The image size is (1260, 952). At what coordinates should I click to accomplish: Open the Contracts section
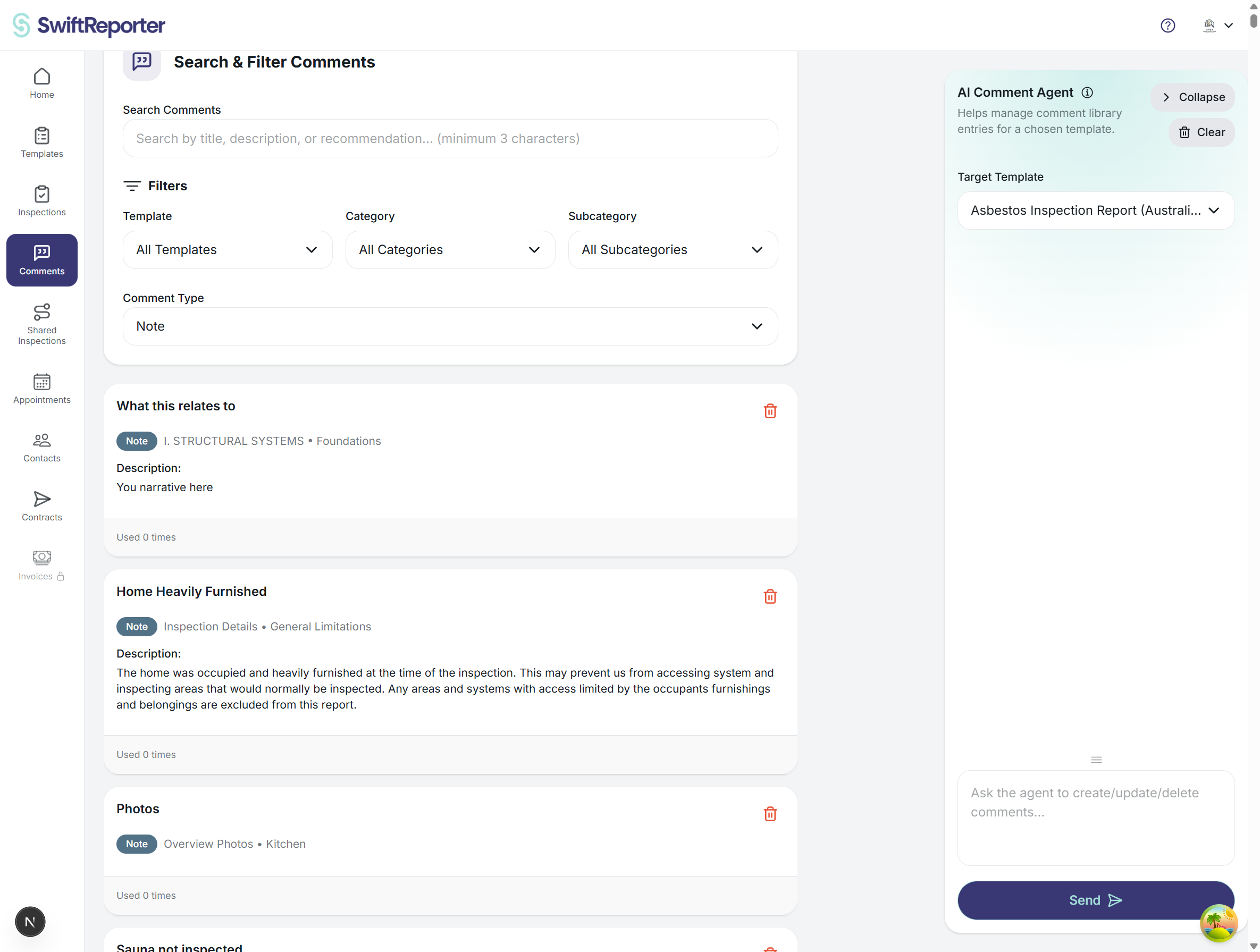tap(41, 506)
